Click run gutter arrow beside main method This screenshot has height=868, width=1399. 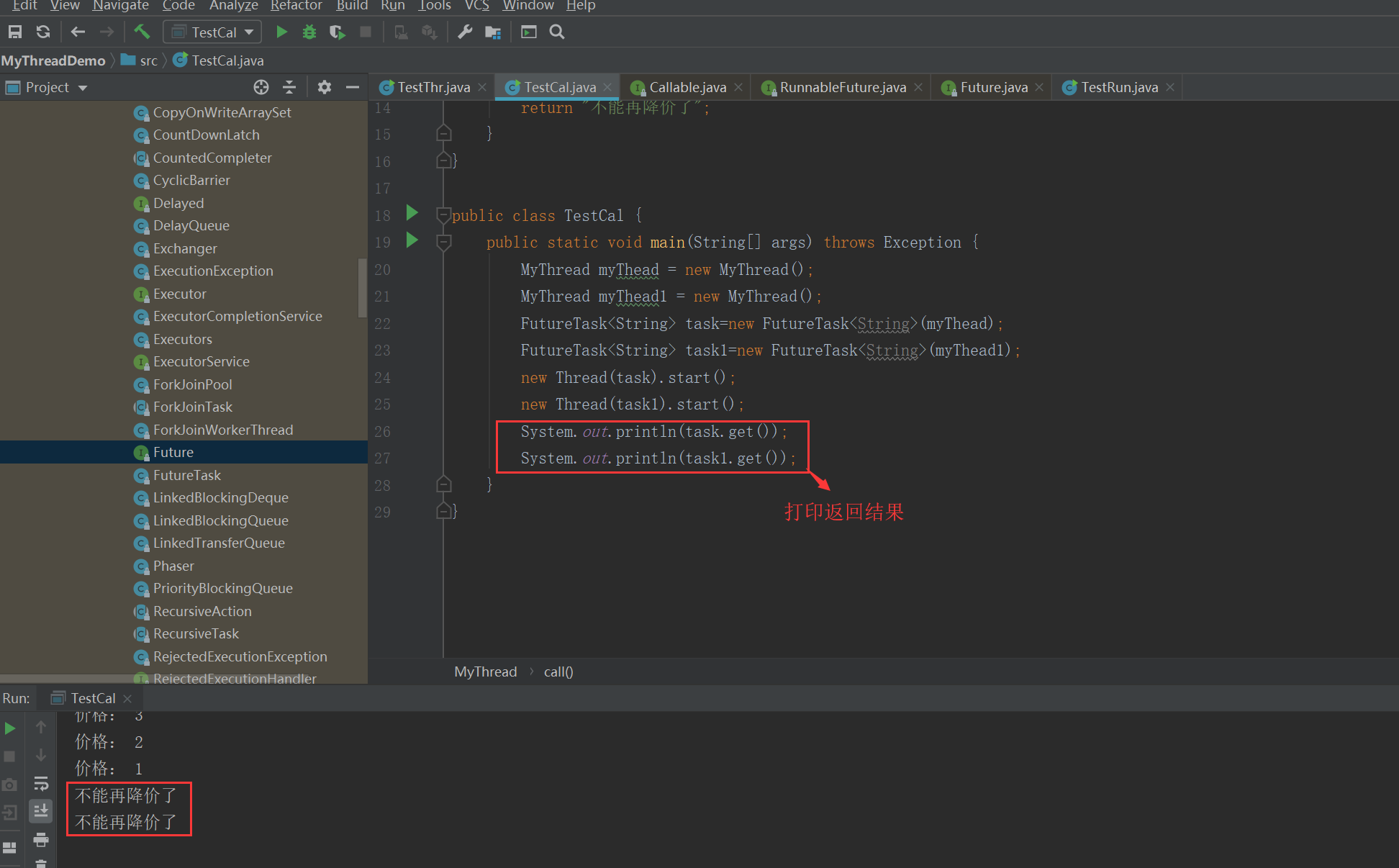click(x=412, y=240)
